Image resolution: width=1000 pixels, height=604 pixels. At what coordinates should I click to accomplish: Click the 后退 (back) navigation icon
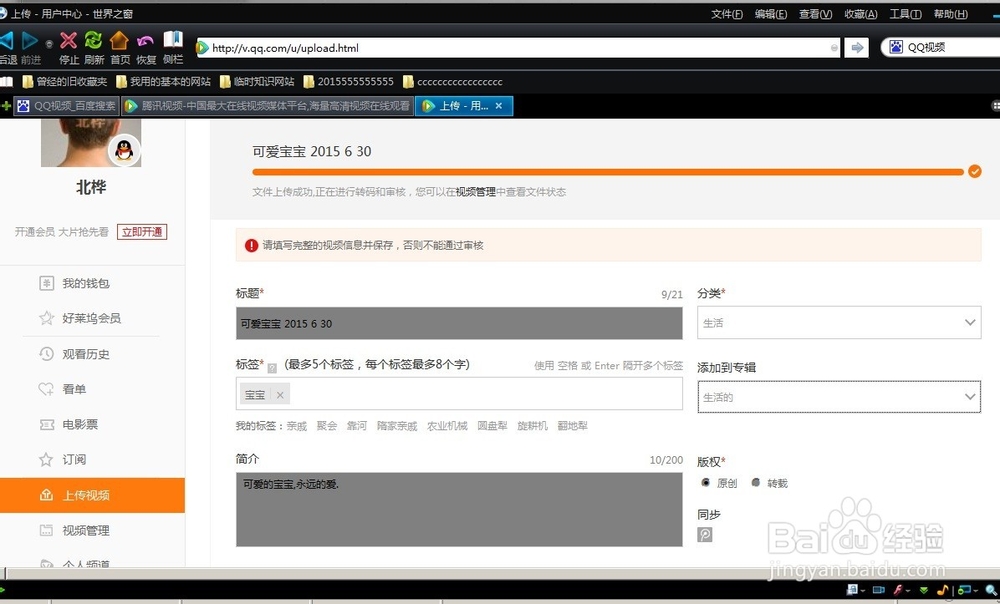point(6,41)
